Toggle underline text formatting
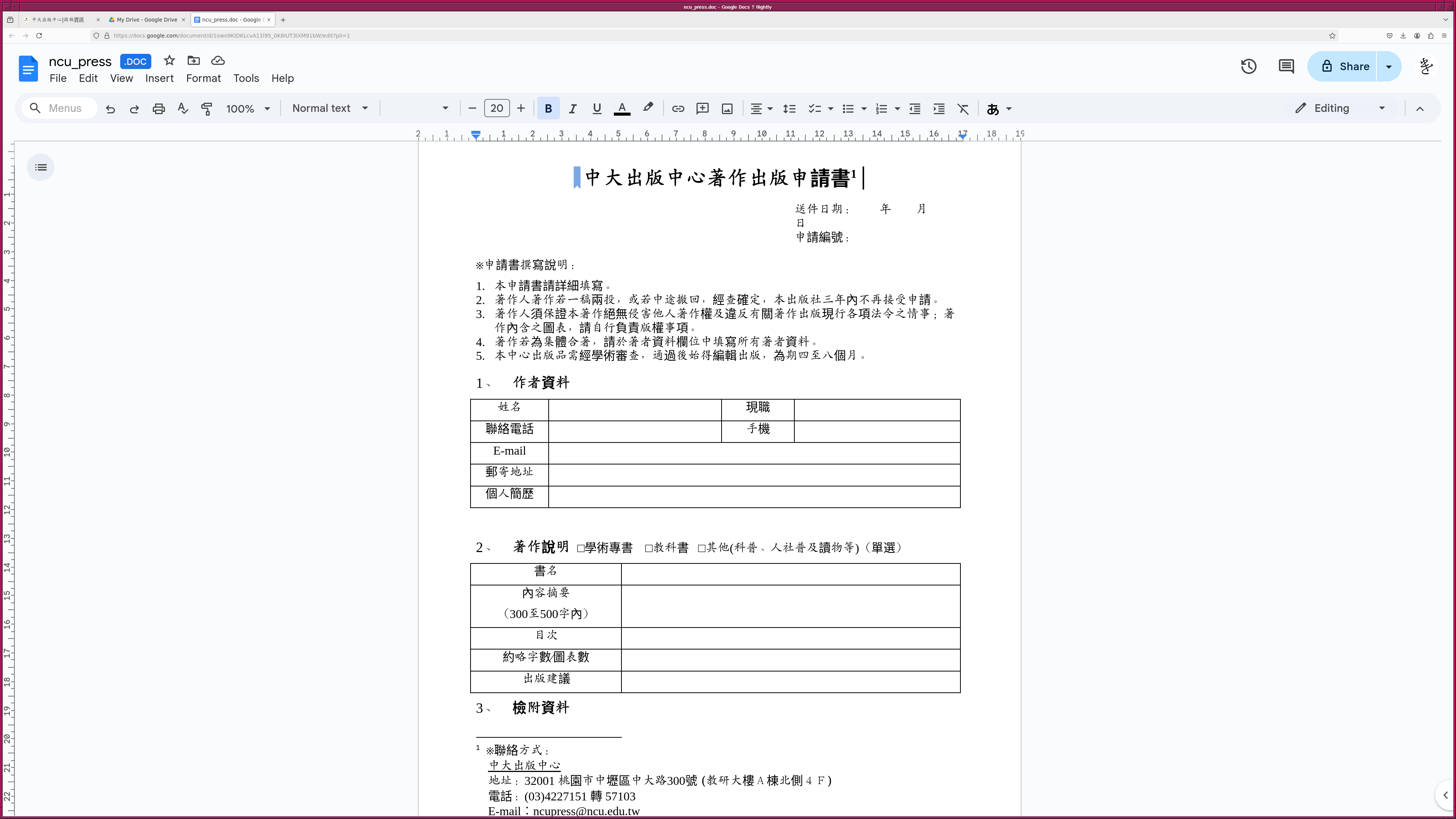This screenshot has width=1456, height=819. point(597,108)
